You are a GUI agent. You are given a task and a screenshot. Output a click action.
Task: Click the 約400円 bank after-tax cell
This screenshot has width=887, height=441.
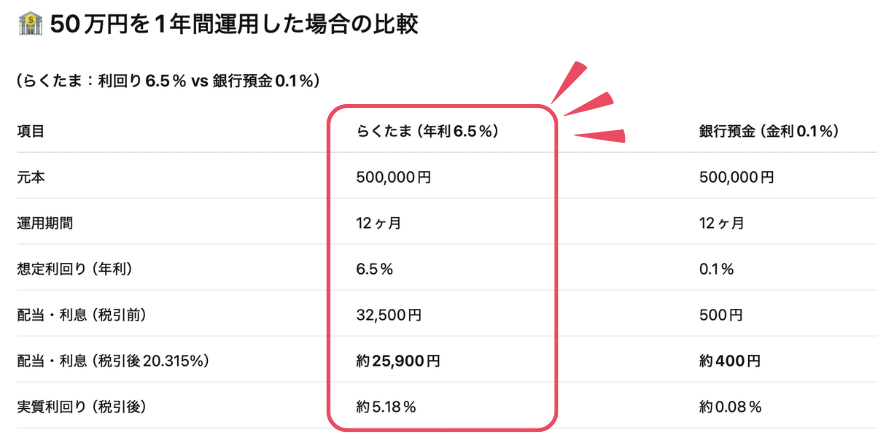730,361
